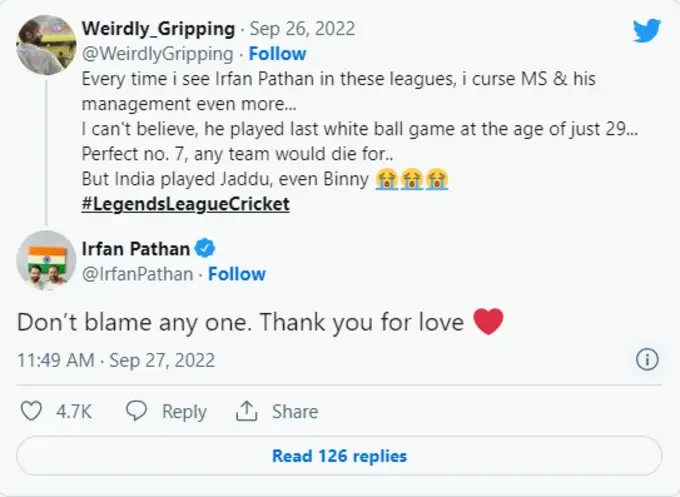680x497 pixels.
Task: Open the Read 126 replies button
Action: [339, 456]
